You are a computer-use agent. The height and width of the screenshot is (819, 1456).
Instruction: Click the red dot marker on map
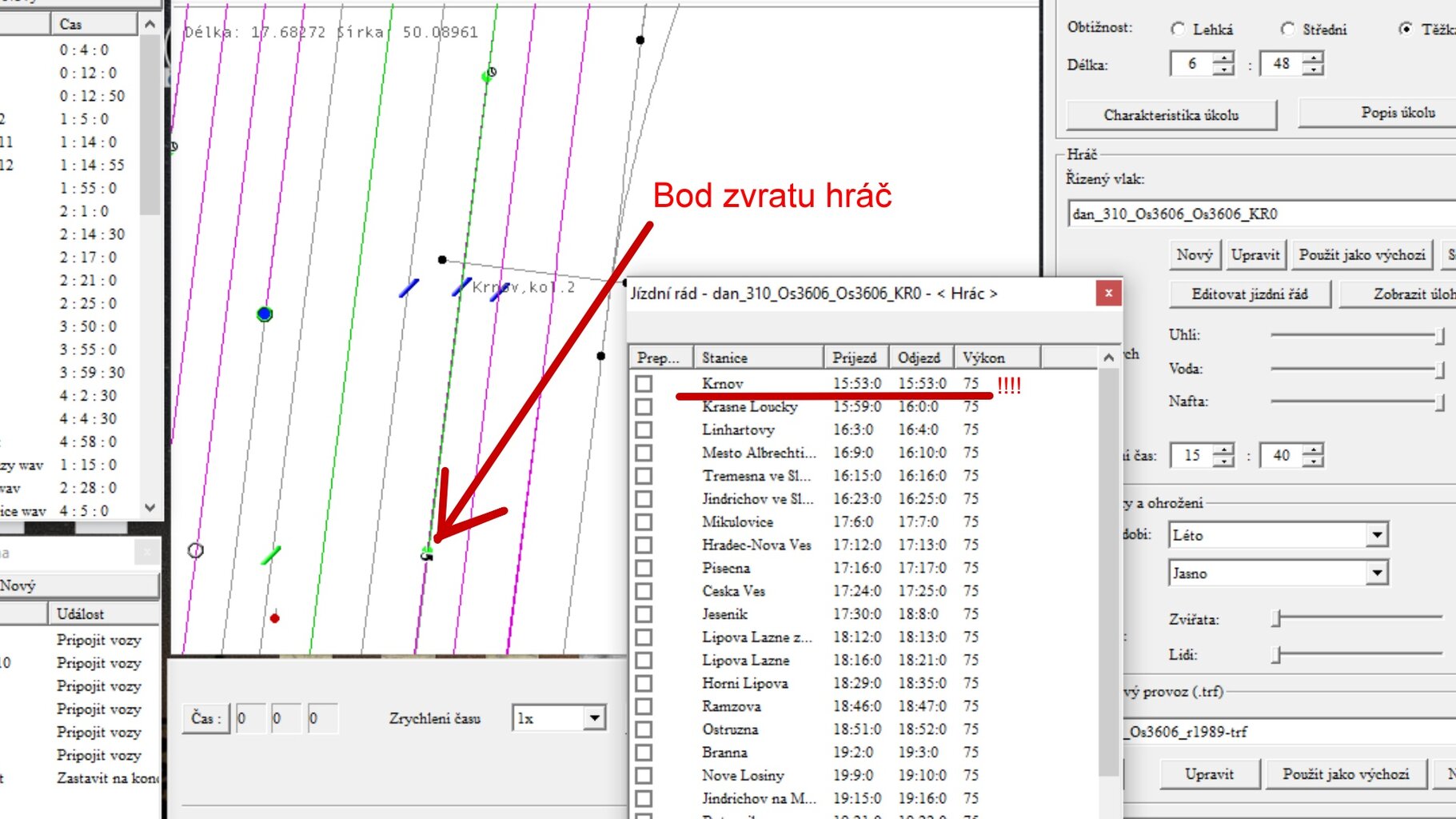click(x=274, y=618)
